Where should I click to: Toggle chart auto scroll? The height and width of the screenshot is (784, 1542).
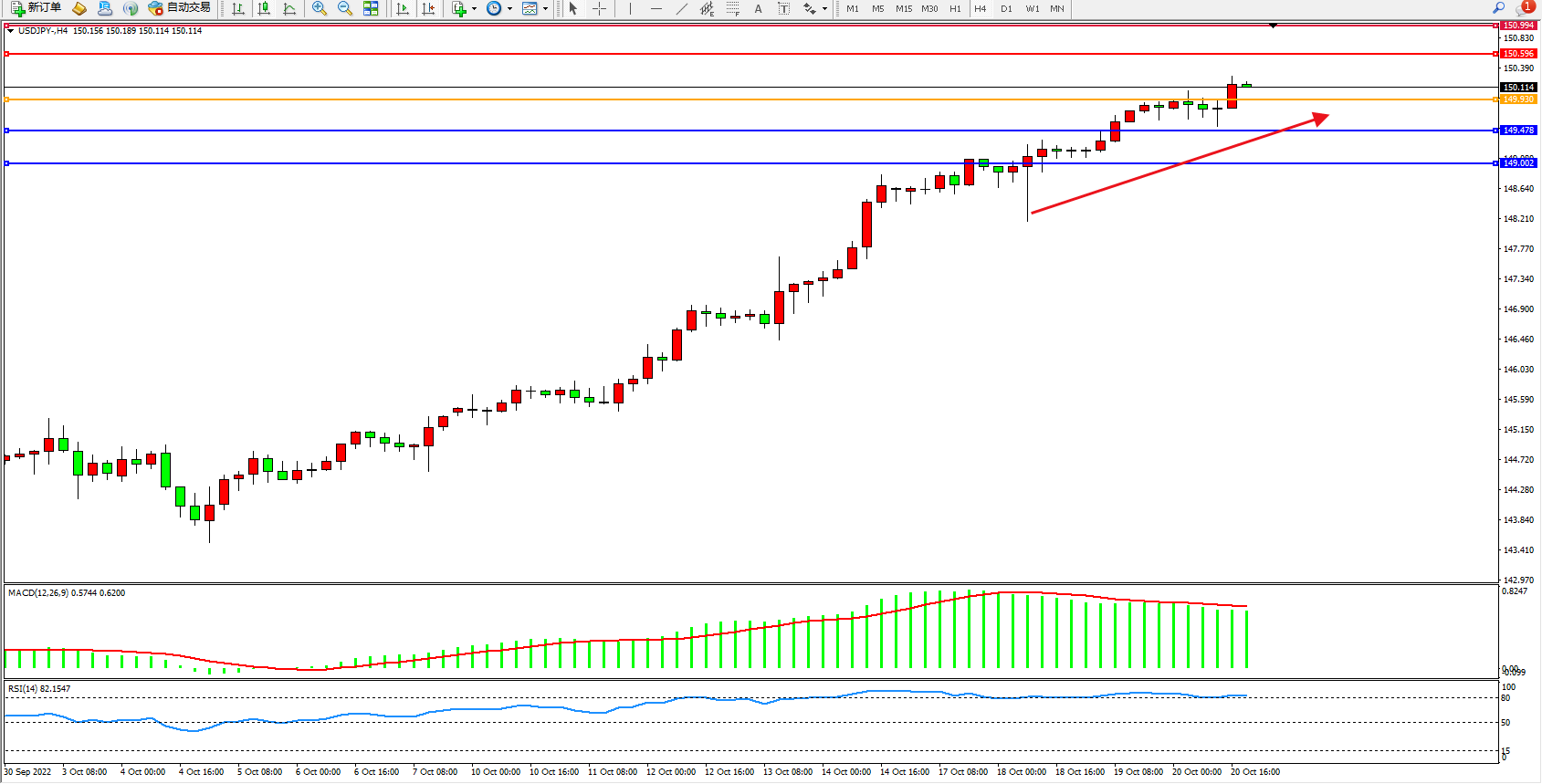pyautogui.click(x=403, y=8)
